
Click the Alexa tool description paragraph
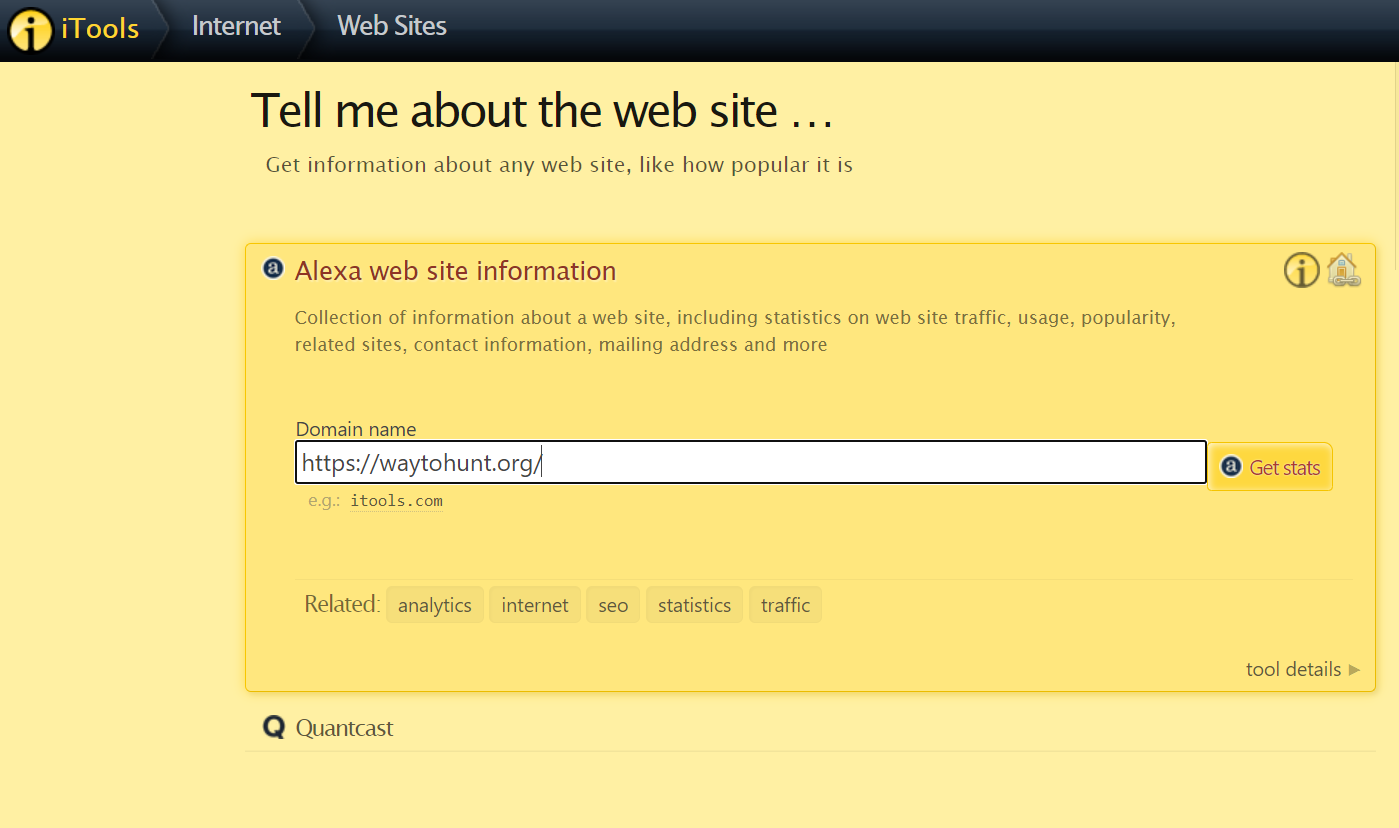click(735, 331)
